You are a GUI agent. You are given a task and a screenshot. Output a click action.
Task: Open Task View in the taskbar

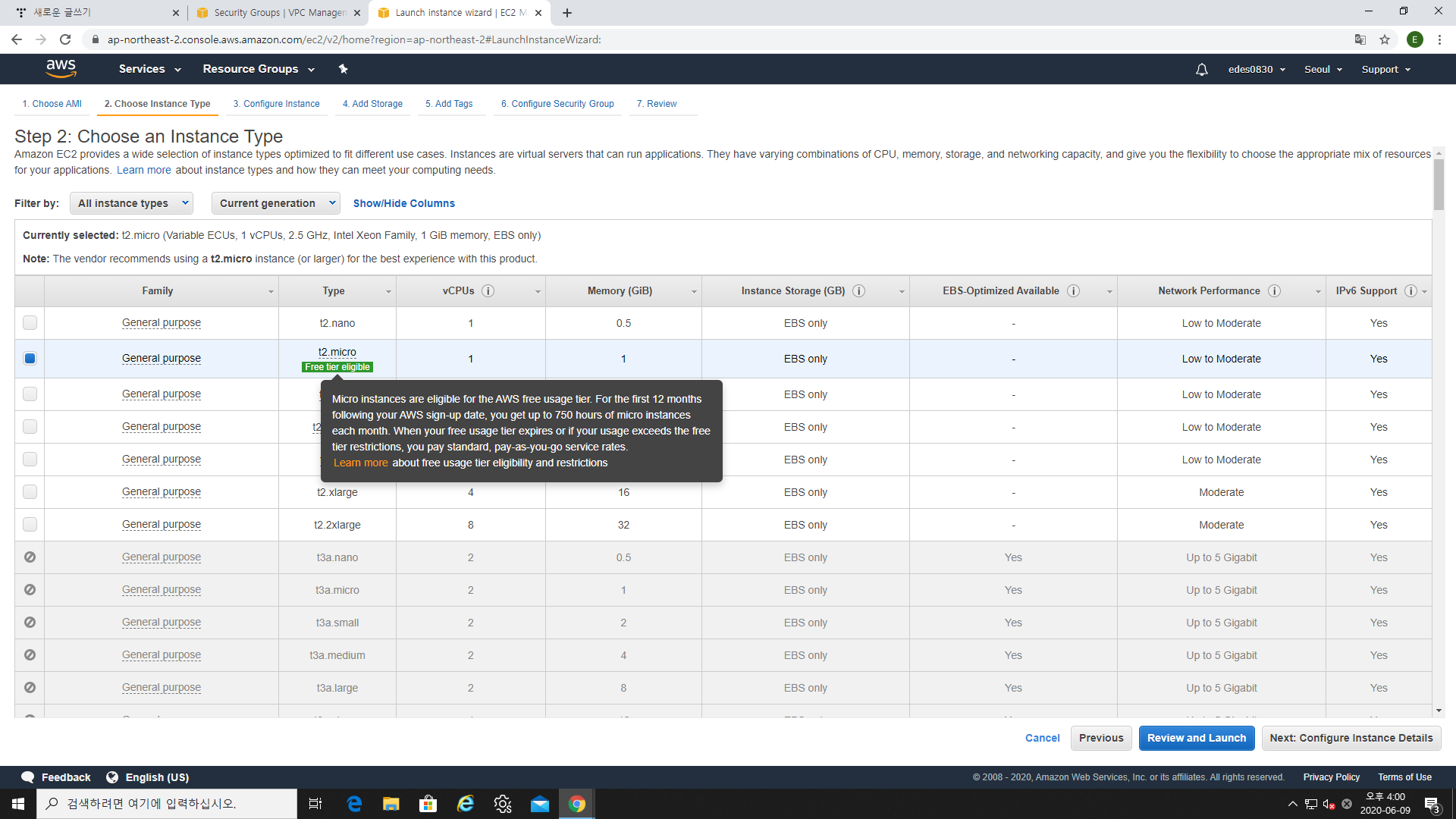[315, 804]
